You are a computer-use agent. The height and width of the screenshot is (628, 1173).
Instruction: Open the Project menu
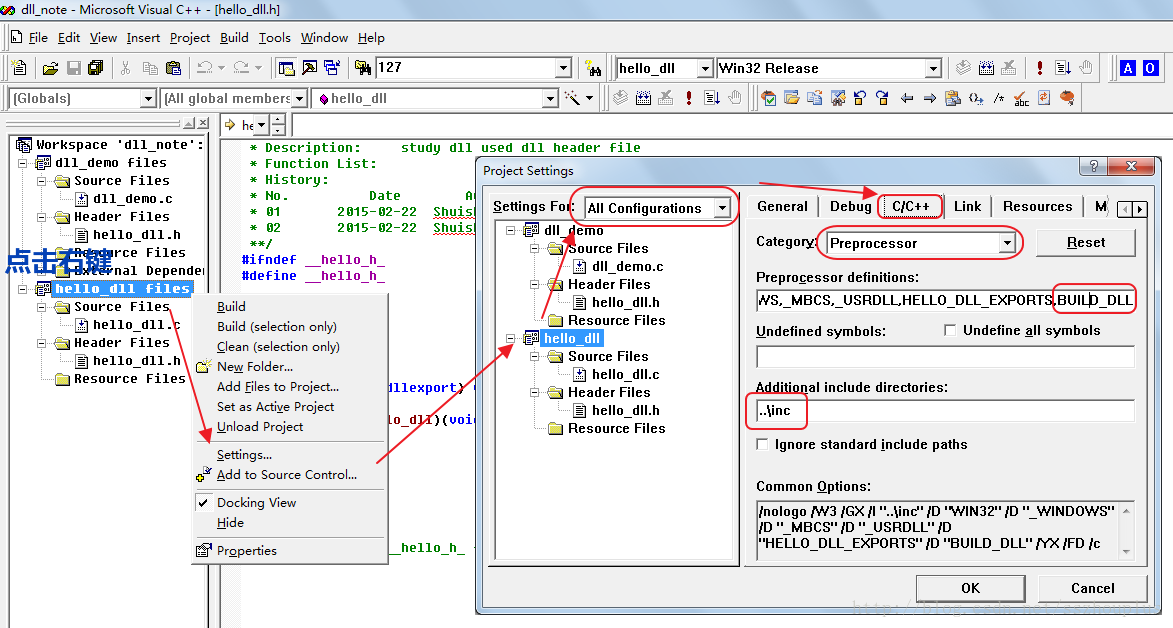[190, 37]
